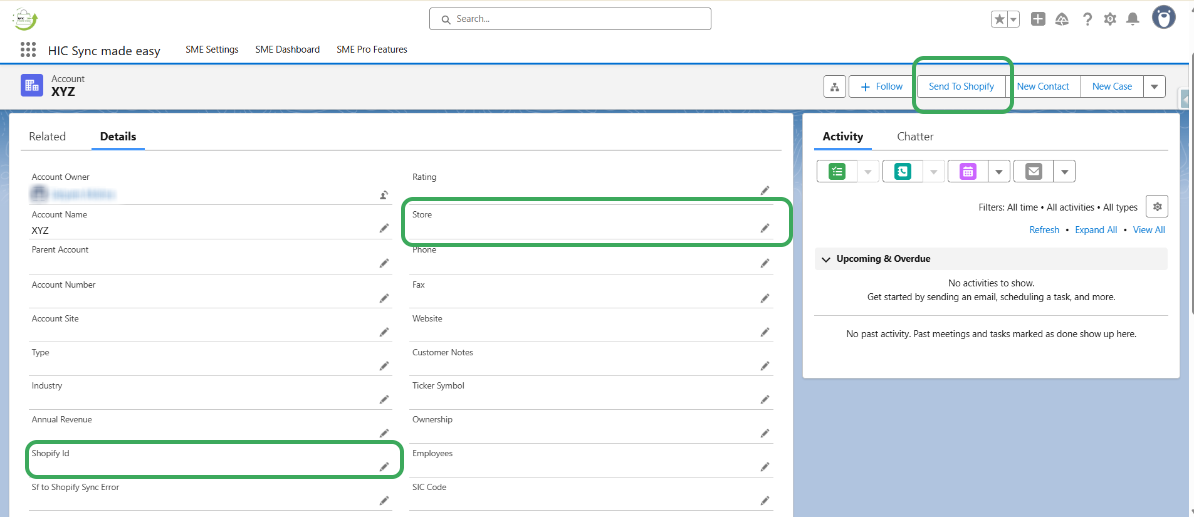Switch to the Chatter tab
Screen dimensions: 1194x517
[915, 137]
